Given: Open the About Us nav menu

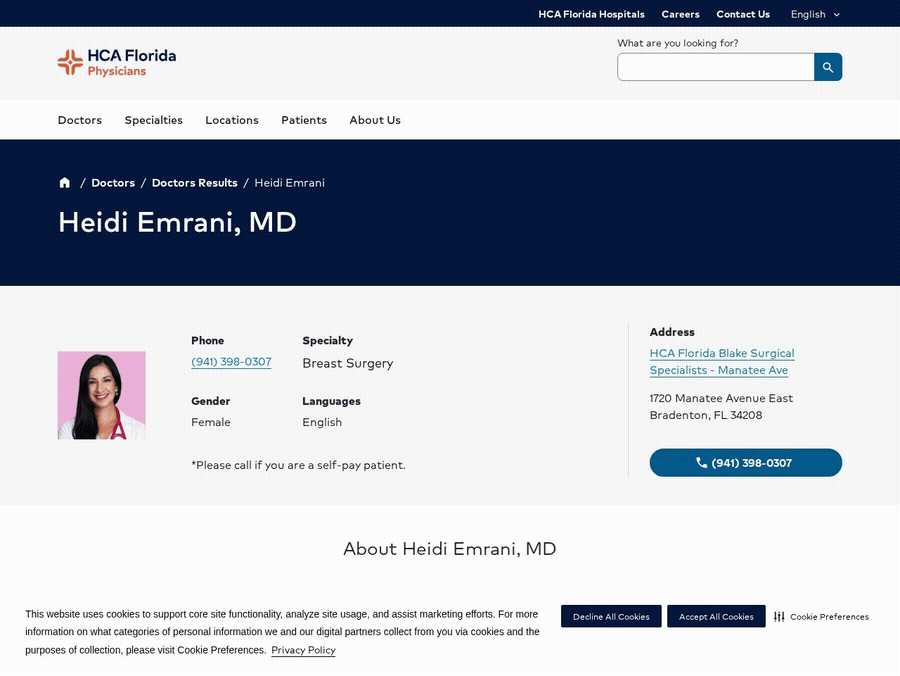Looking at the screenshot, I should [375, 120].
